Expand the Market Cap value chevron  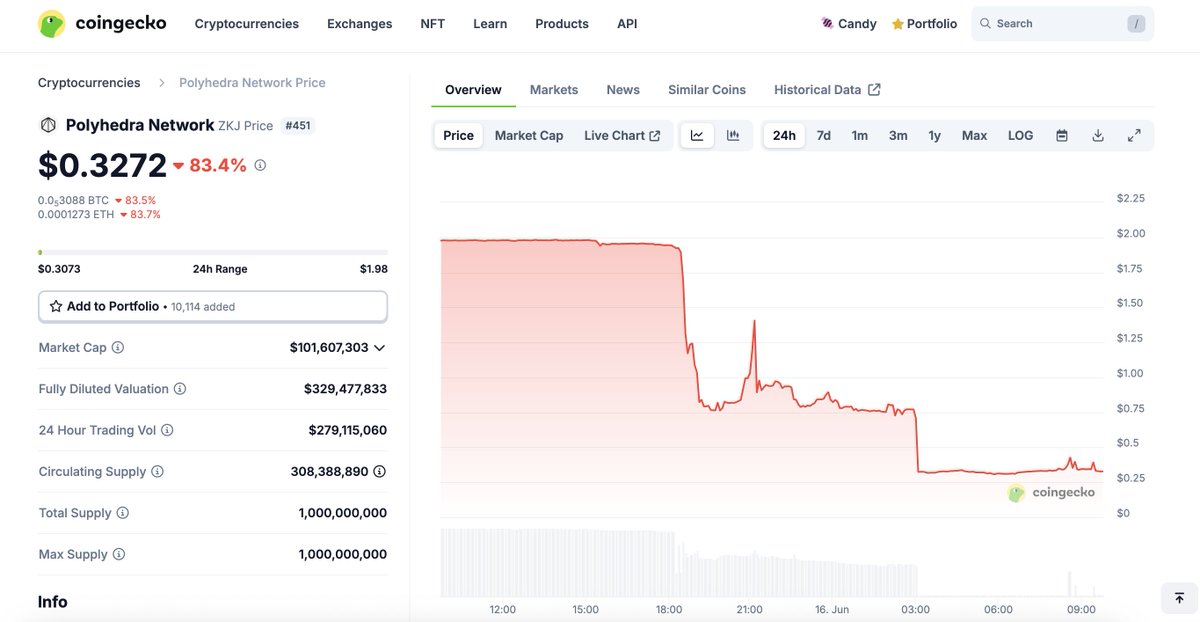[x=380, y=348]
